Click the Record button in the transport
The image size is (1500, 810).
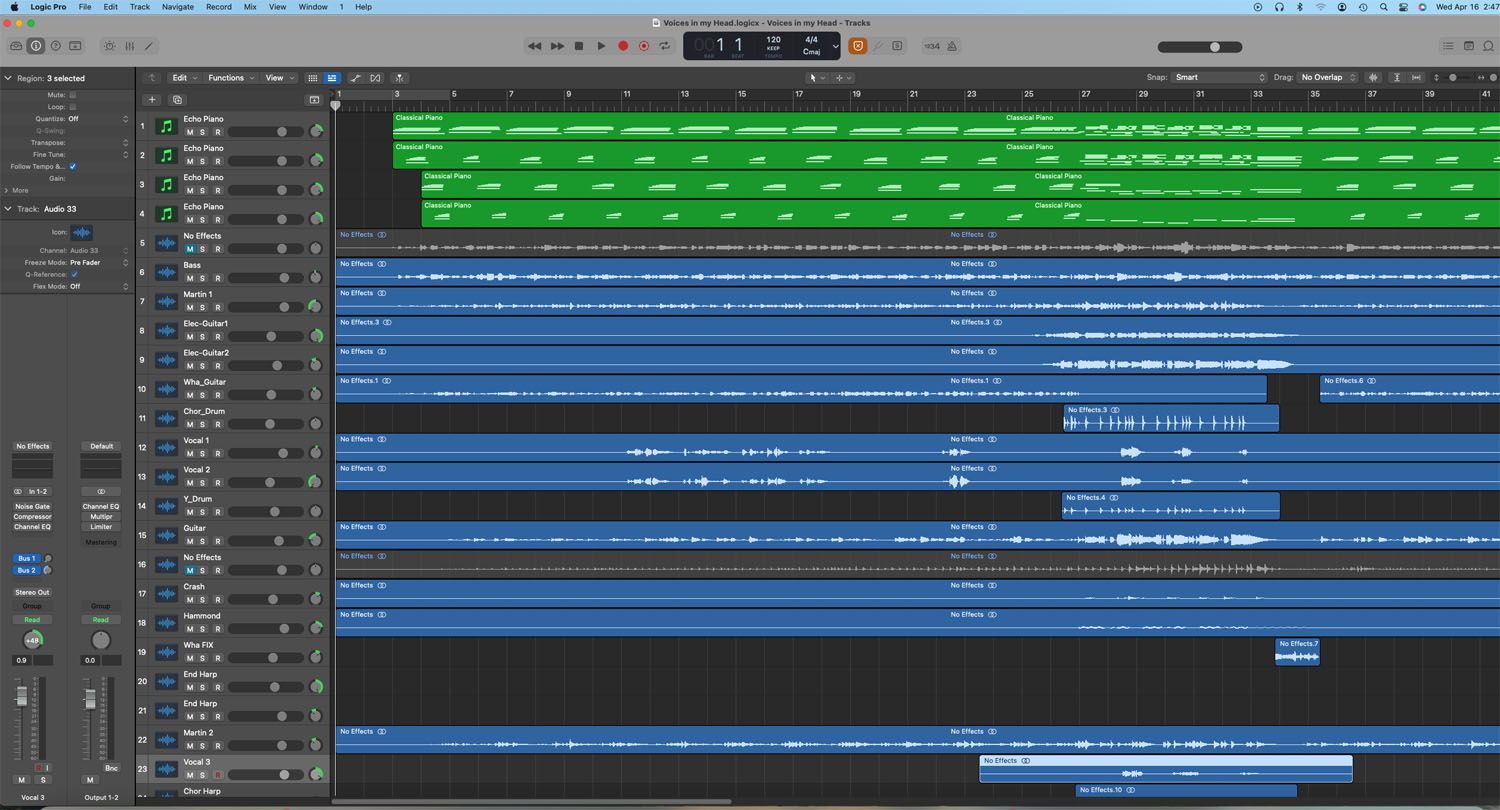(x=623, y=46)
